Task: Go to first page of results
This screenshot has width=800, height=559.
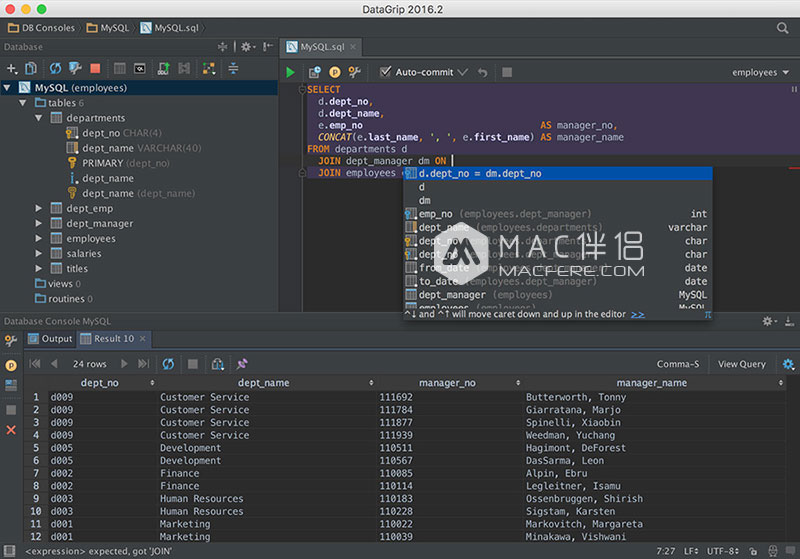Action: 35,364
